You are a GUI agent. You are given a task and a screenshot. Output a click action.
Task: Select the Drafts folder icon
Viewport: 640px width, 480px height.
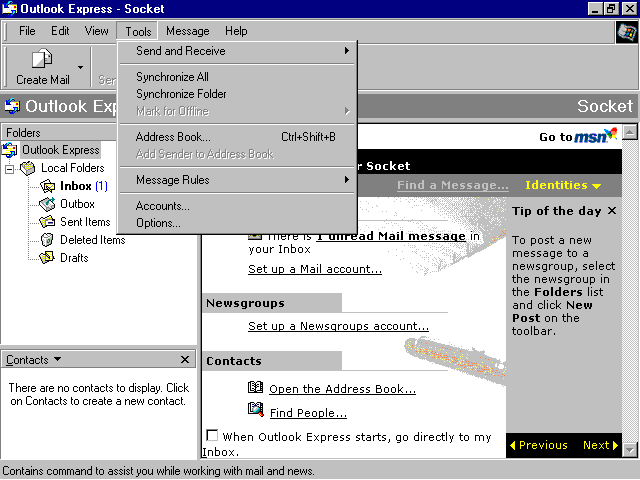[x=47, y=257]
